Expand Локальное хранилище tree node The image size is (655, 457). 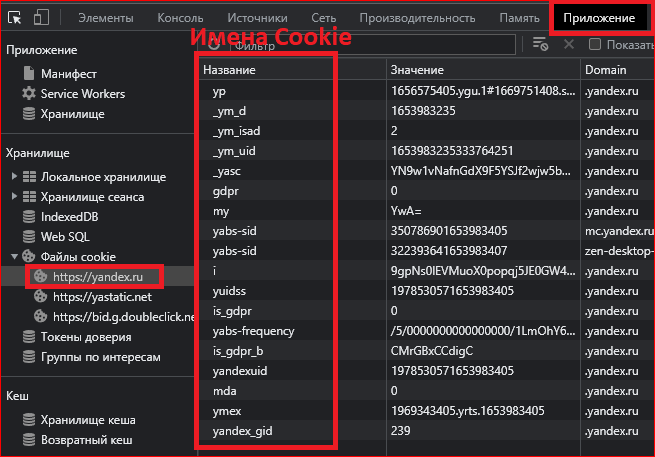pyautogui.click(x=14, y=176)
